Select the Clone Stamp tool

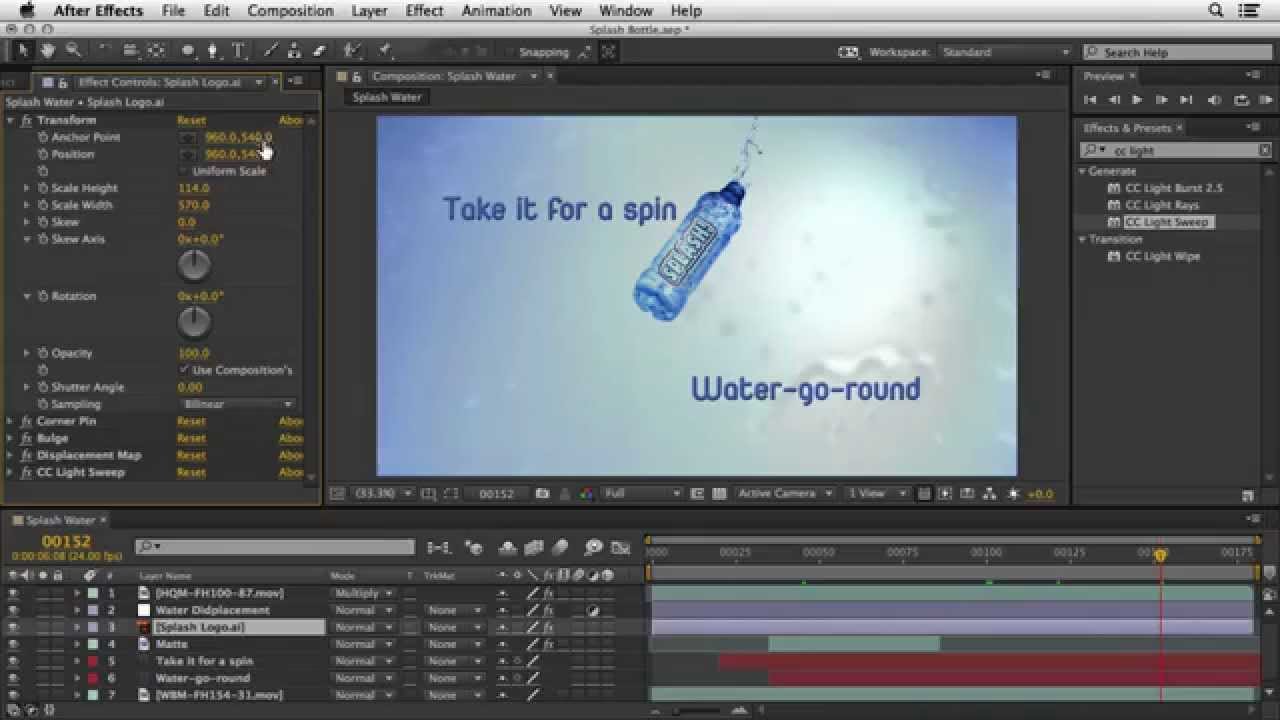point(294,51)
